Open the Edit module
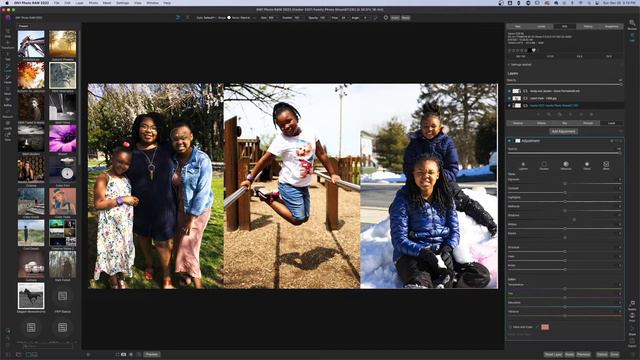The height and width of the screenshot is (360, 640). 632,37
